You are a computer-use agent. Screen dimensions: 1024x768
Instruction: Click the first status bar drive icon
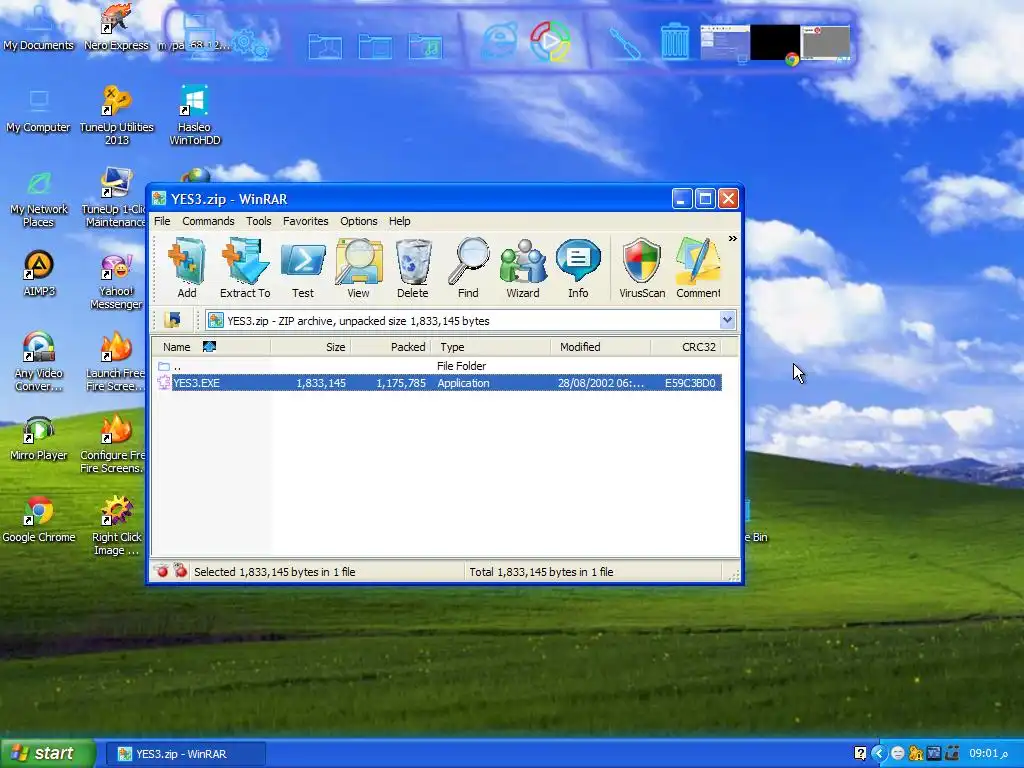(x=162, y=571)
